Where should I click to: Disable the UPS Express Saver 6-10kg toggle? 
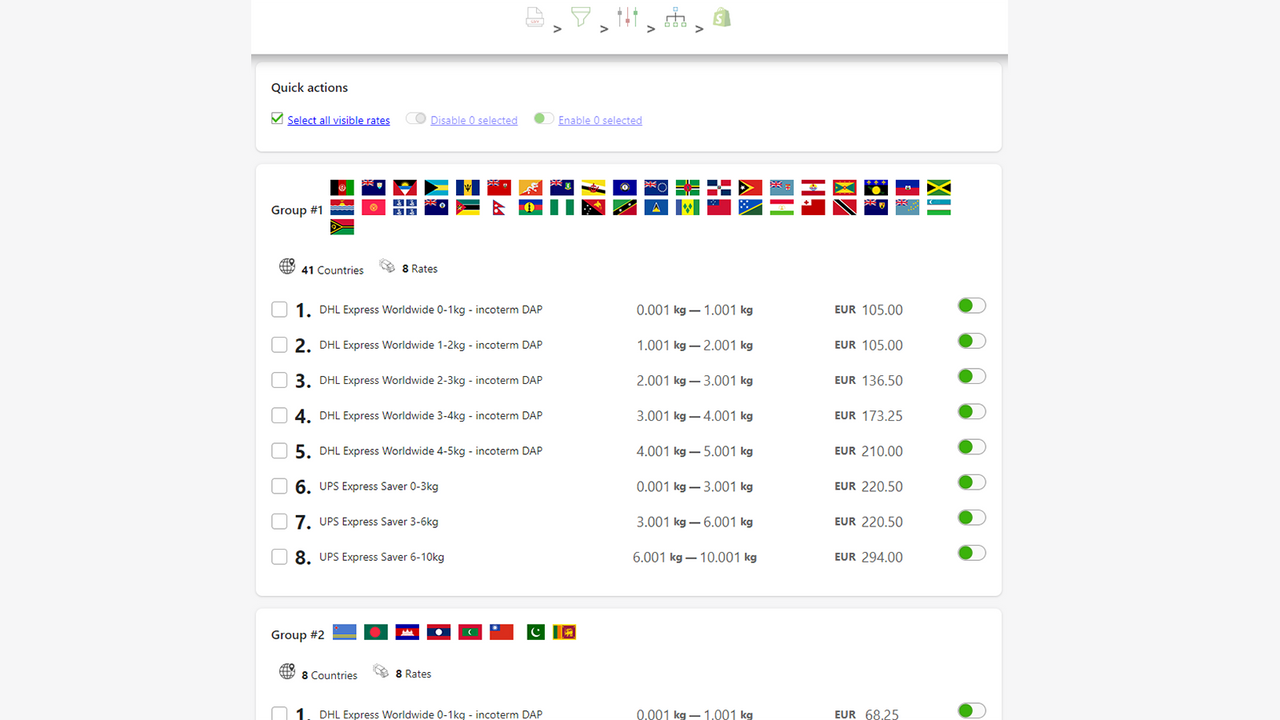(x=971, y=552)
